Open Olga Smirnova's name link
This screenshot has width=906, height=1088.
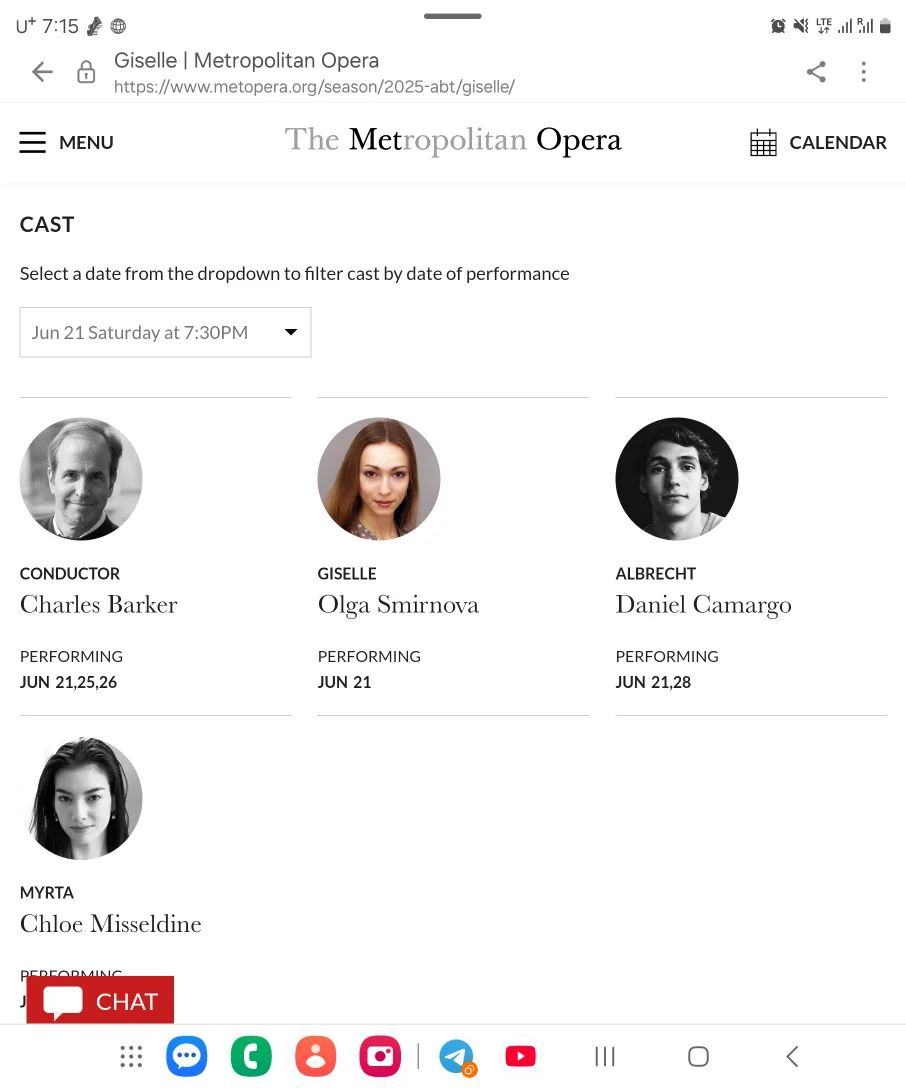click(398, 604)
